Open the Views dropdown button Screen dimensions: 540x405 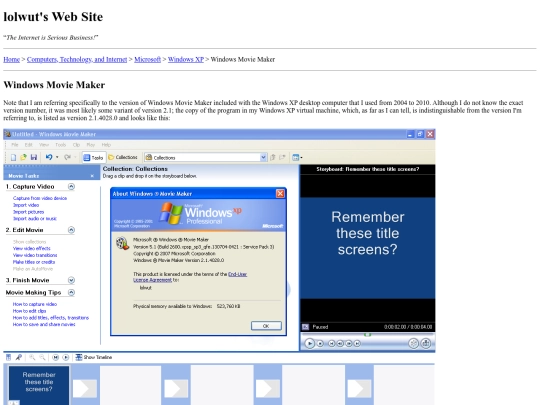[x=297, y=157]
